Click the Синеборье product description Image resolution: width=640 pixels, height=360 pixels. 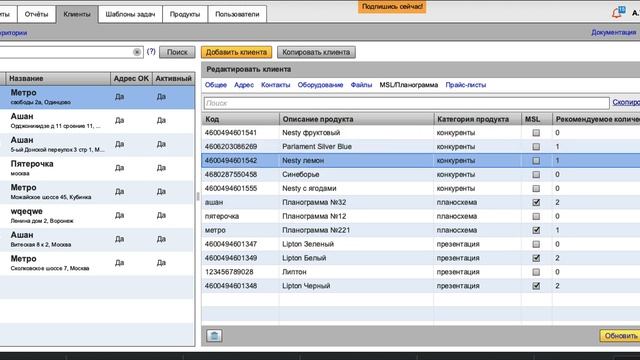[301, 174]
